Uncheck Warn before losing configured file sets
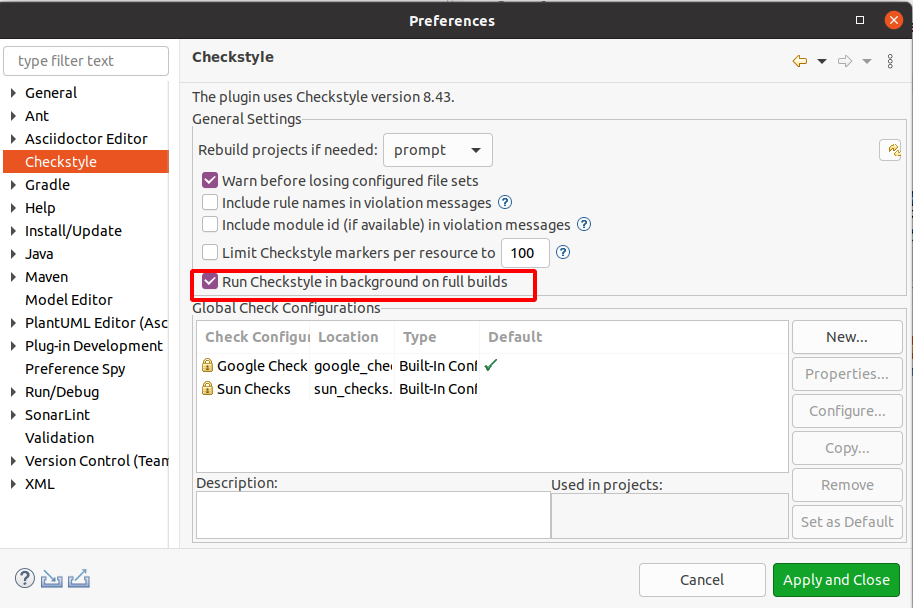 210,180
